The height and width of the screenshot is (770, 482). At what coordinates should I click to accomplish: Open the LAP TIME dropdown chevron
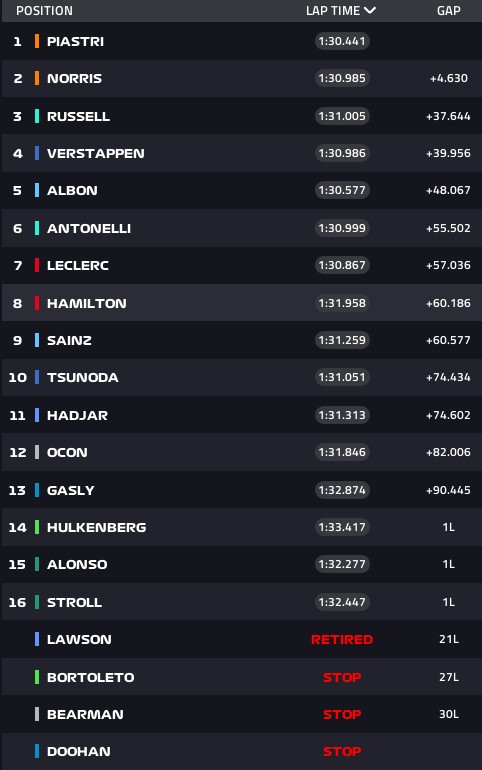(370, 10)
